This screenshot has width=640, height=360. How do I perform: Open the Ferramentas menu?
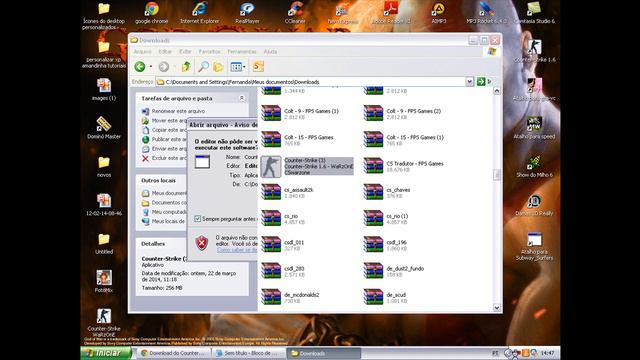242,51
